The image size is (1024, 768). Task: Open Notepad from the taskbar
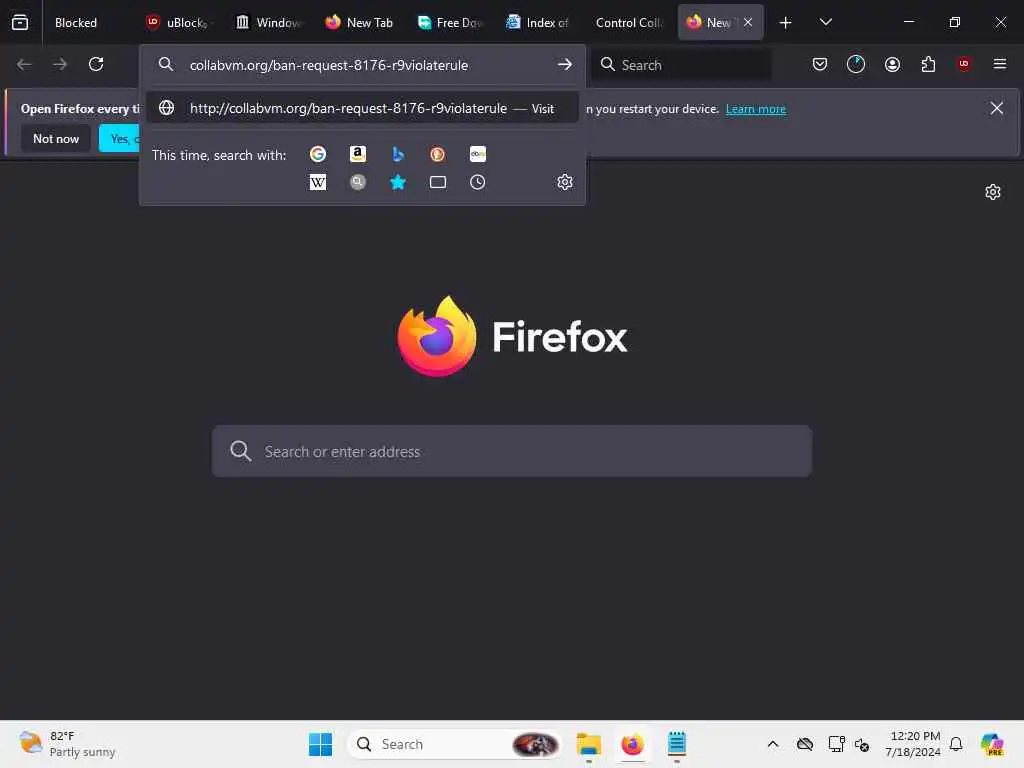click(x=677, y=744)
